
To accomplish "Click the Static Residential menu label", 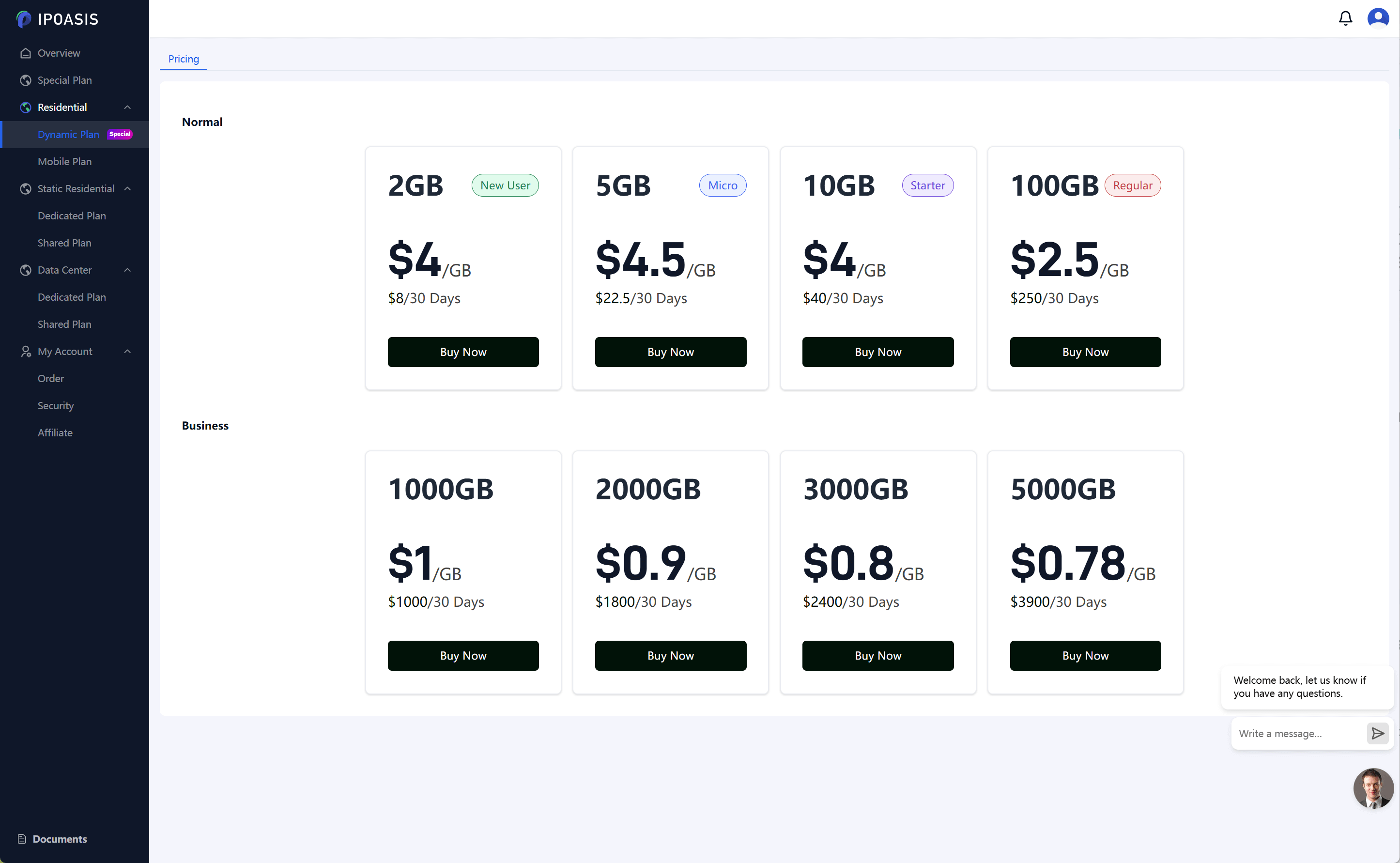I will click(x=76, y=189).
